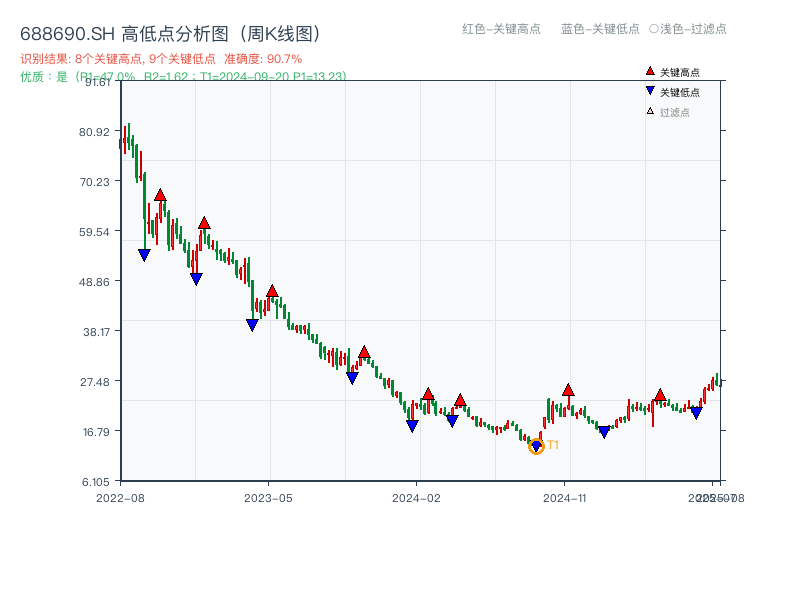The width and height of the screenshot is (800, 600).
Task: Click the T1 text label beside the orange circle
Action: (552, 445)
